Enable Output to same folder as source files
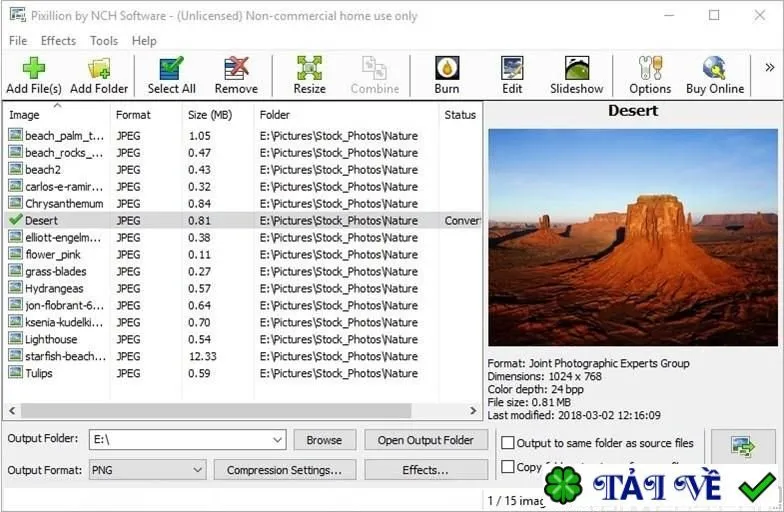This screenshot has height=512, width=784. (508, 443)
